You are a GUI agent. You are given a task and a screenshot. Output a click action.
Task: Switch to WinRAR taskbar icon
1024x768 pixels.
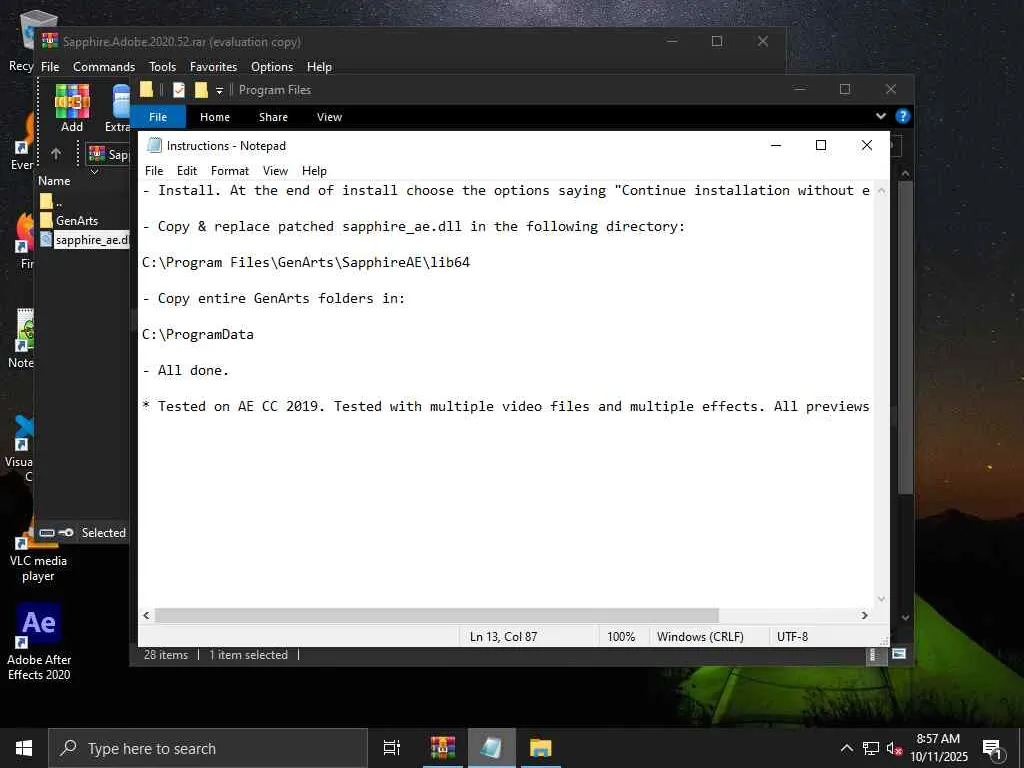pyautogui.click(x=443, y=748)
